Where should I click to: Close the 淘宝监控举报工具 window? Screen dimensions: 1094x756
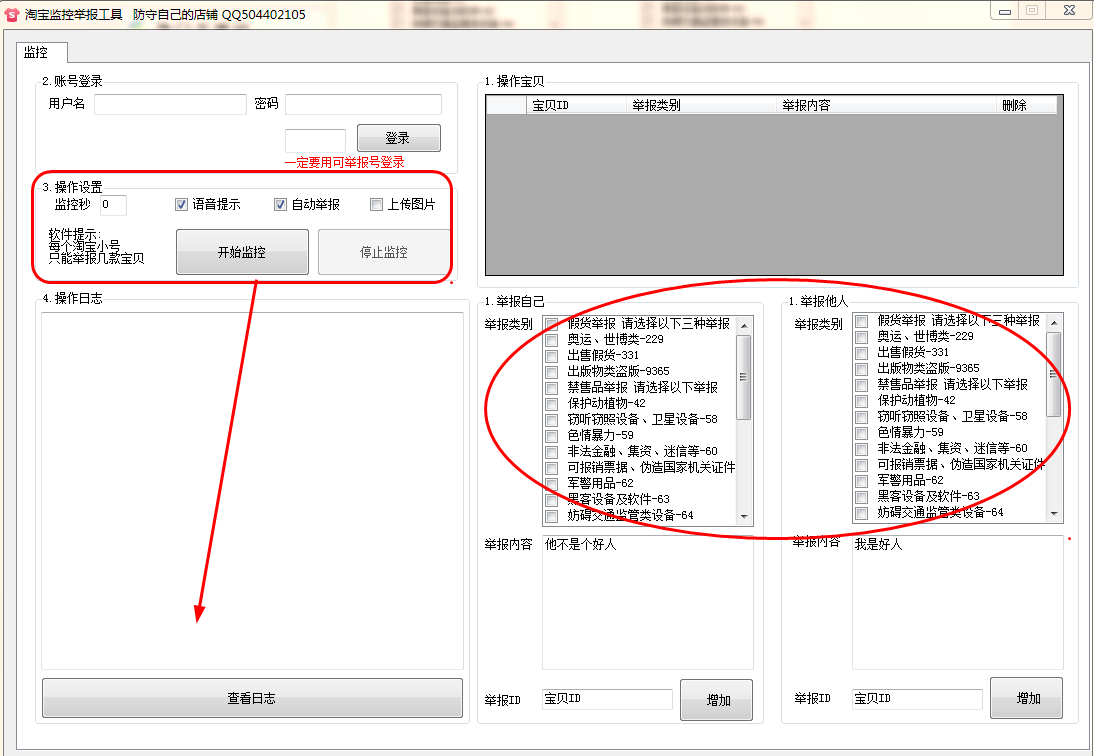point(1069,10)
